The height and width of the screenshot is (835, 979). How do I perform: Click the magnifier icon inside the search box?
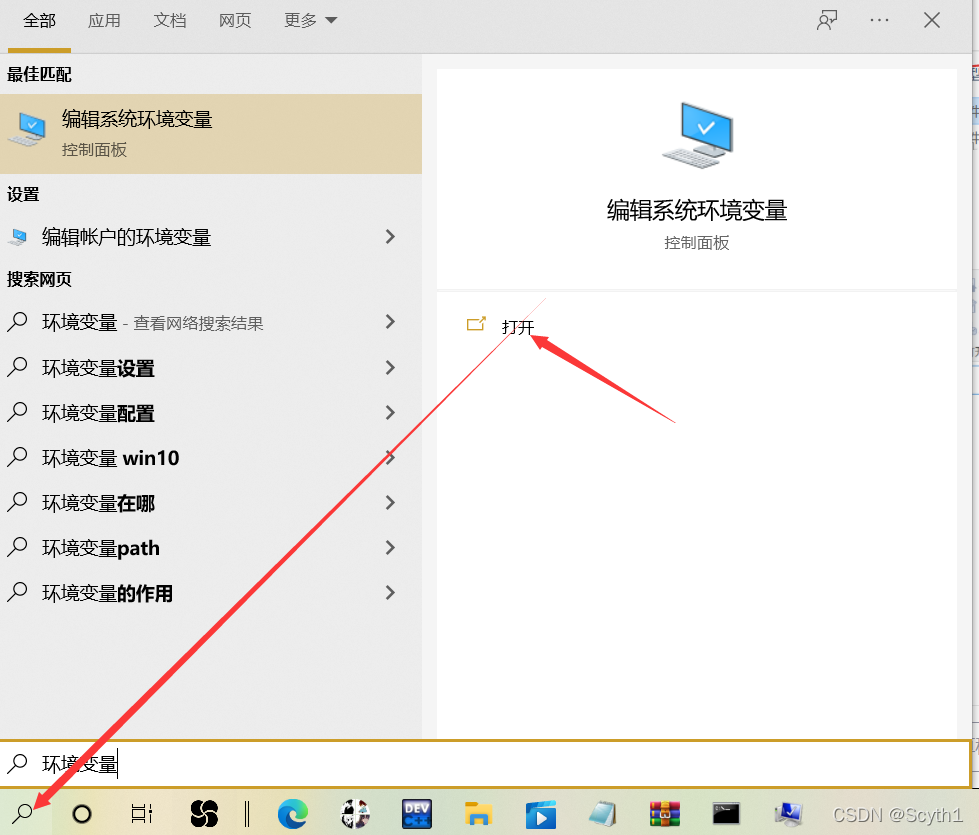[17, 763]
